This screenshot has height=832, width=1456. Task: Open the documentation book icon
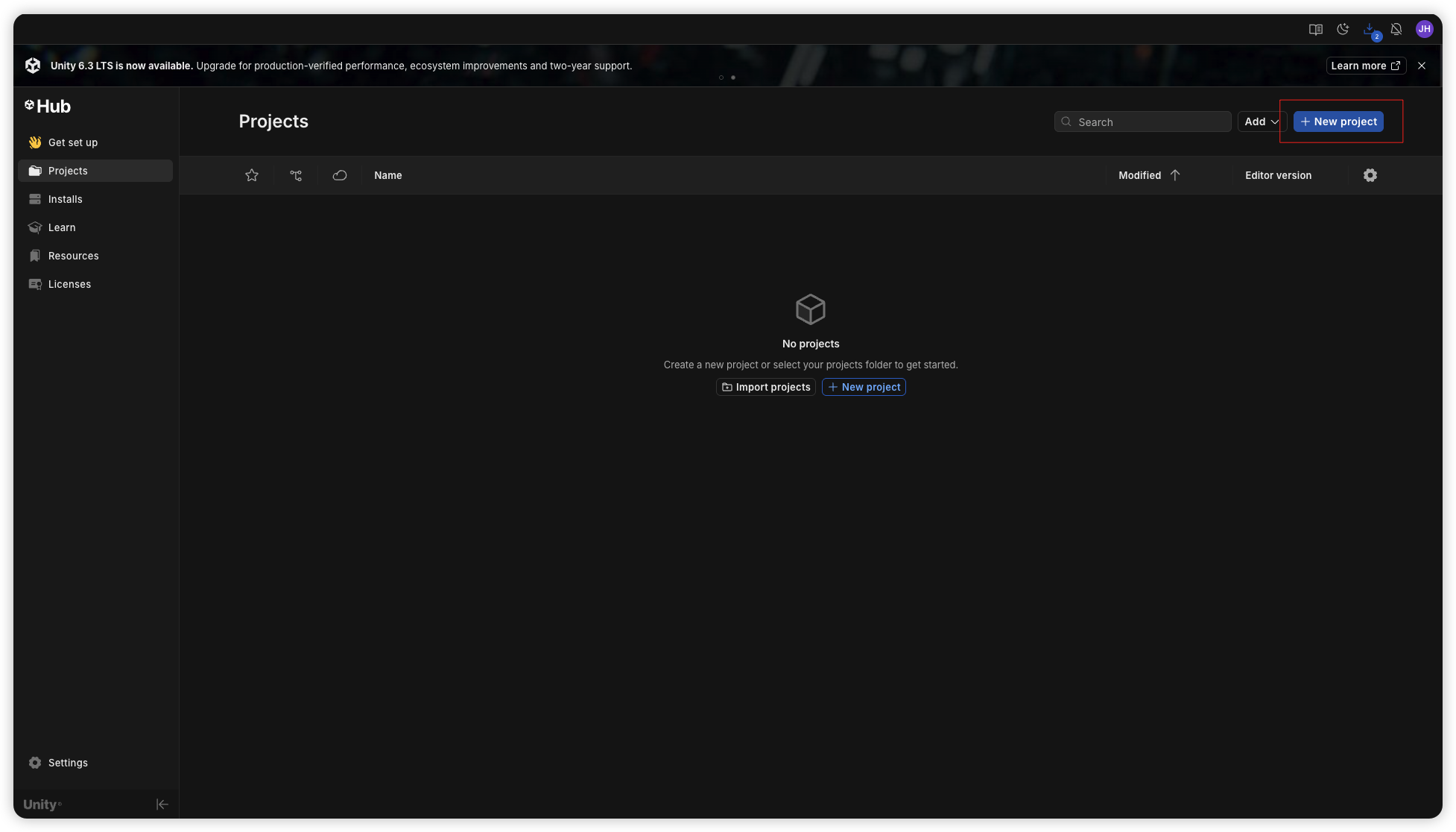[1316, 29]
